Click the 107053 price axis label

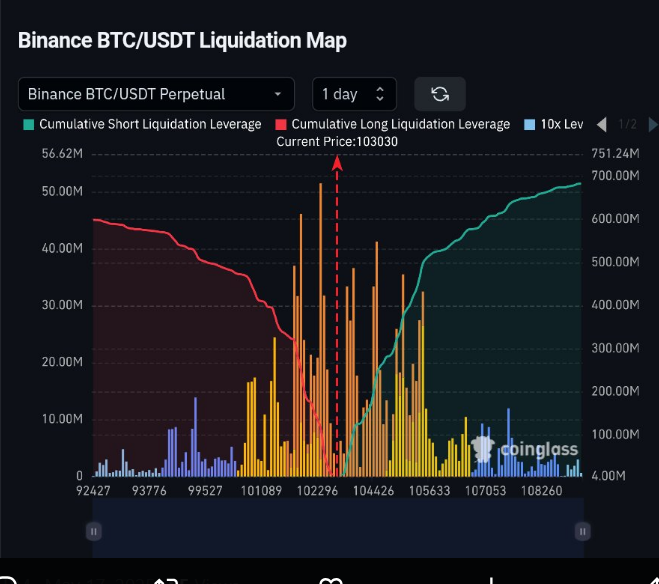pyautogui.click(x=485, y=491)
